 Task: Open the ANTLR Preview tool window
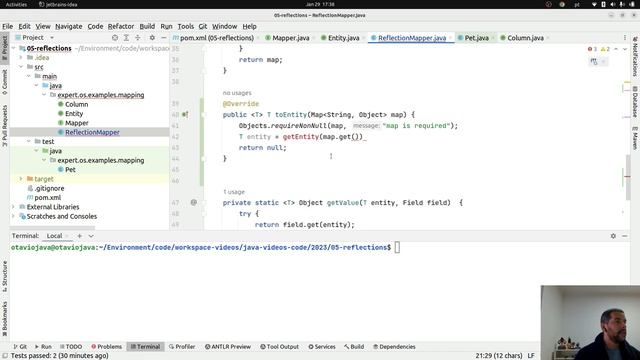coord(228,347)
